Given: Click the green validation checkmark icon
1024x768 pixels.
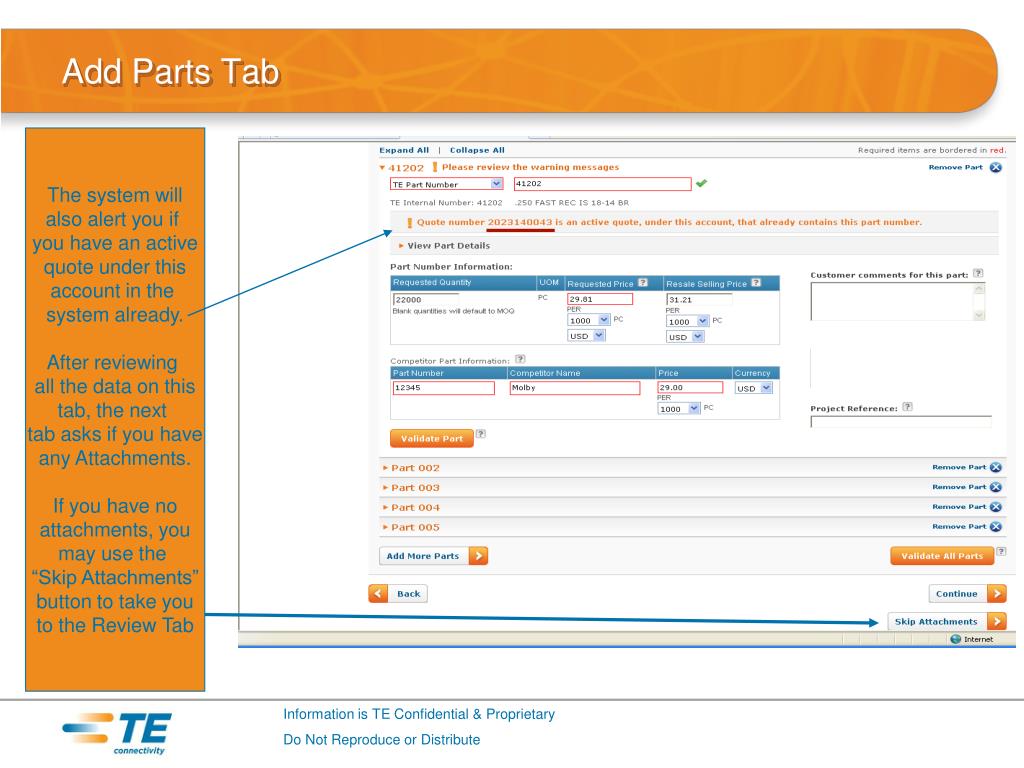Looking at the screenshot, I should pos(701,184).
